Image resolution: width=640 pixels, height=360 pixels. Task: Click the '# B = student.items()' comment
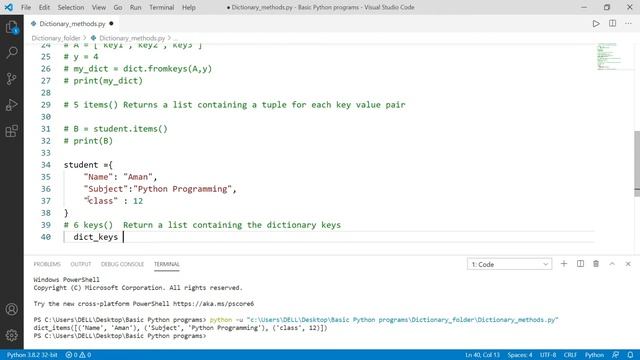point(116,129)
